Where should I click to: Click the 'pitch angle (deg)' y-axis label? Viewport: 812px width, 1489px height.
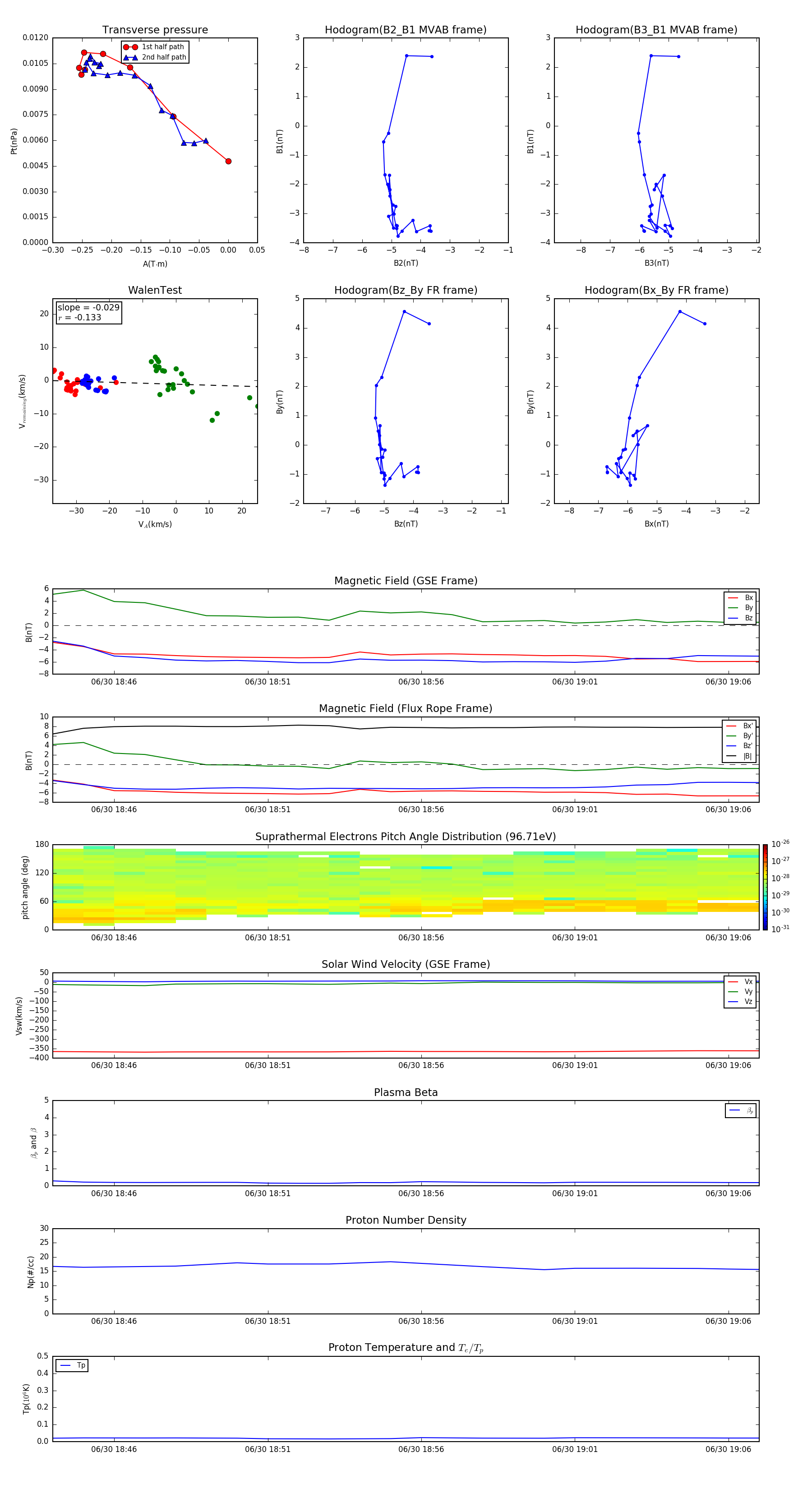click(25, 887)
